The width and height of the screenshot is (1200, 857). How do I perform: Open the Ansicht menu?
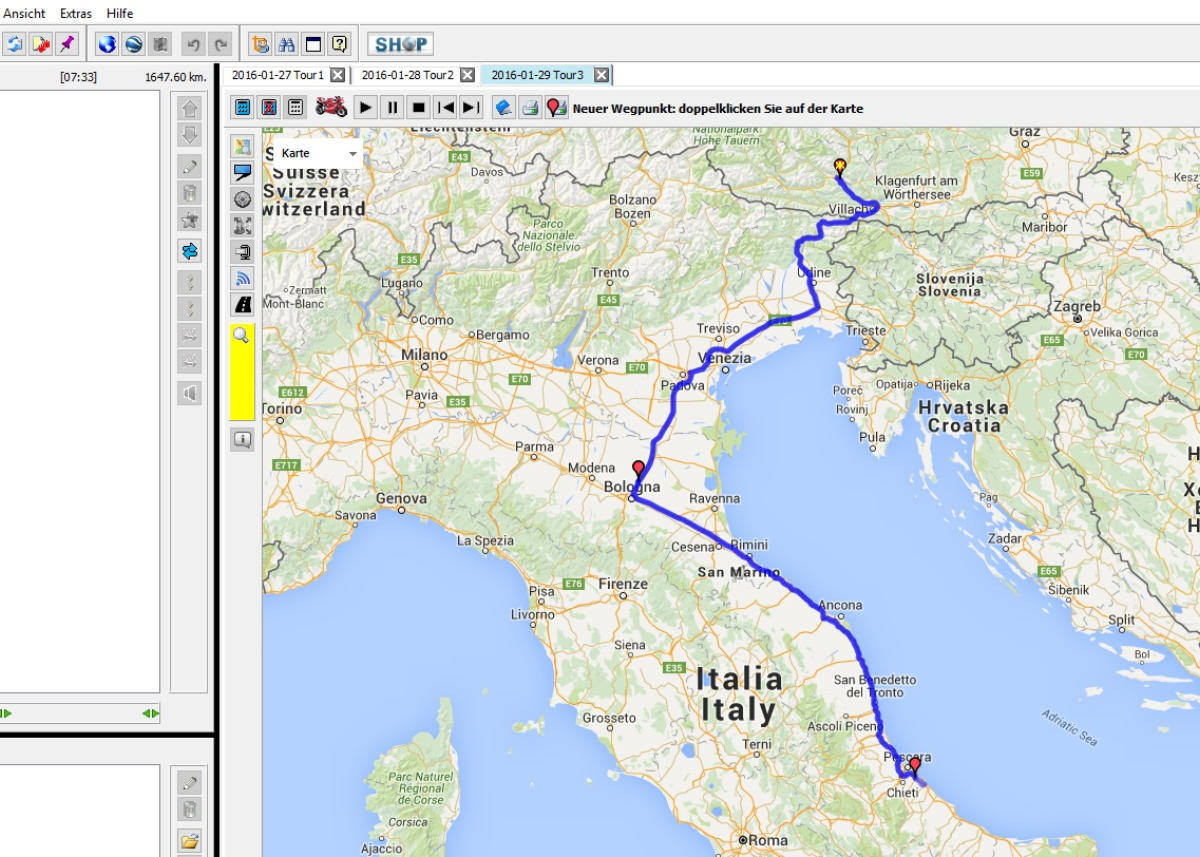point(24,13)
